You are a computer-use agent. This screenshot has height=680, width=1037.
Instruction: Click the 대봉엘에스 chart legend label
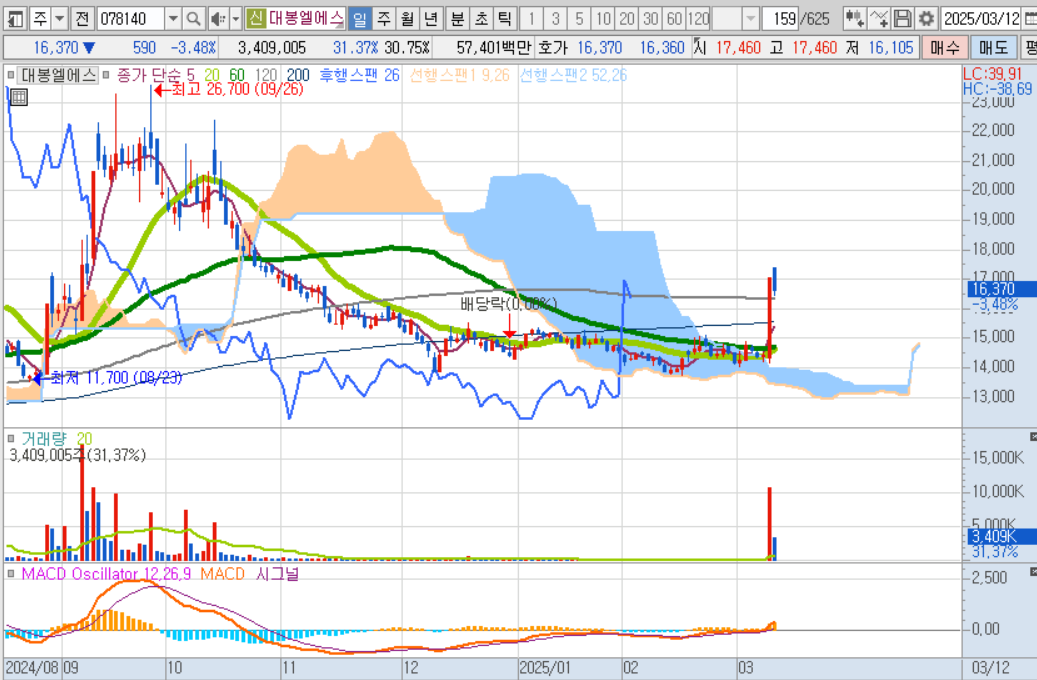tap(58, 75)
